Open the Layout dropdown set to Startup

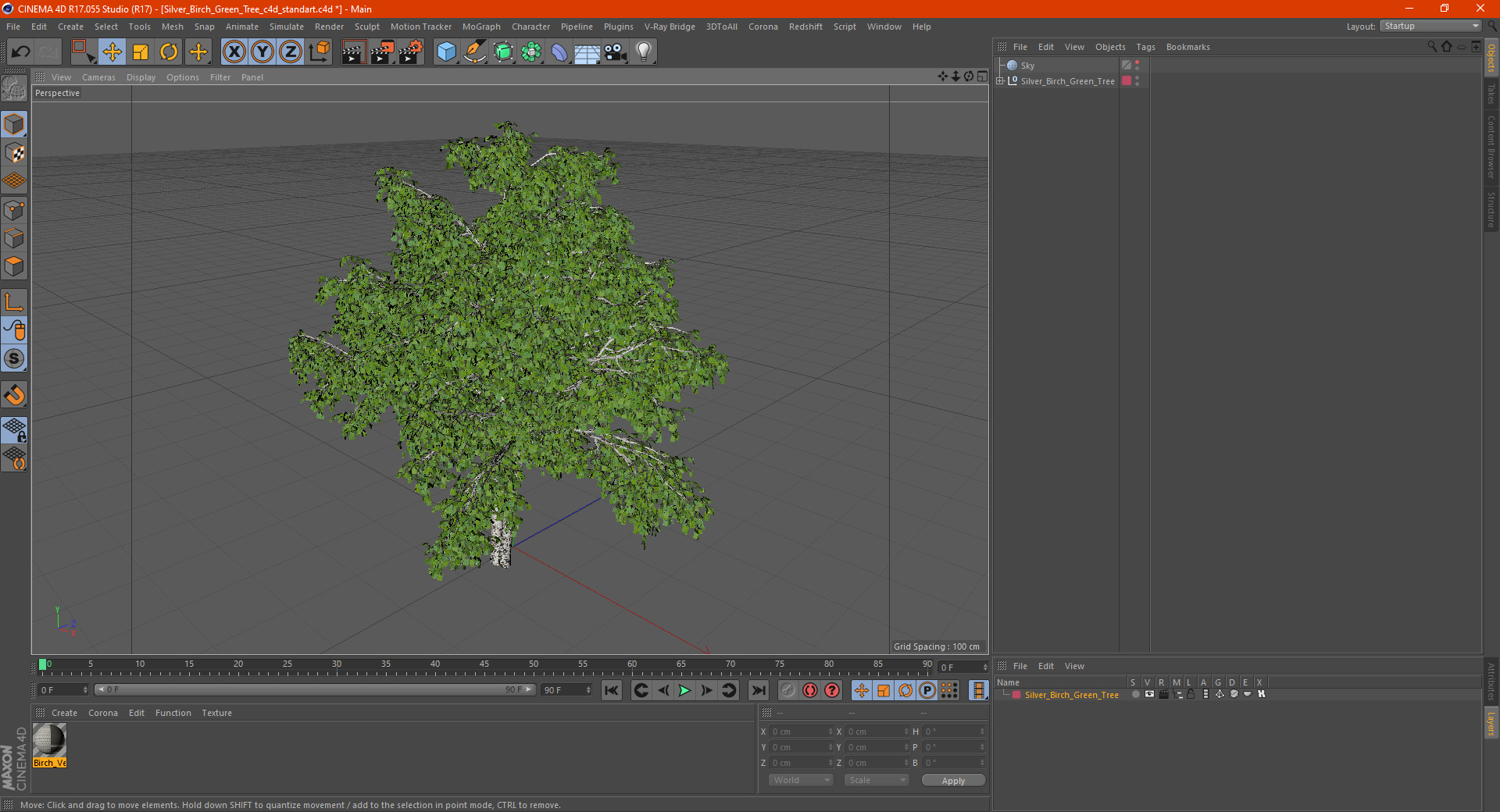pos(1431,26)
